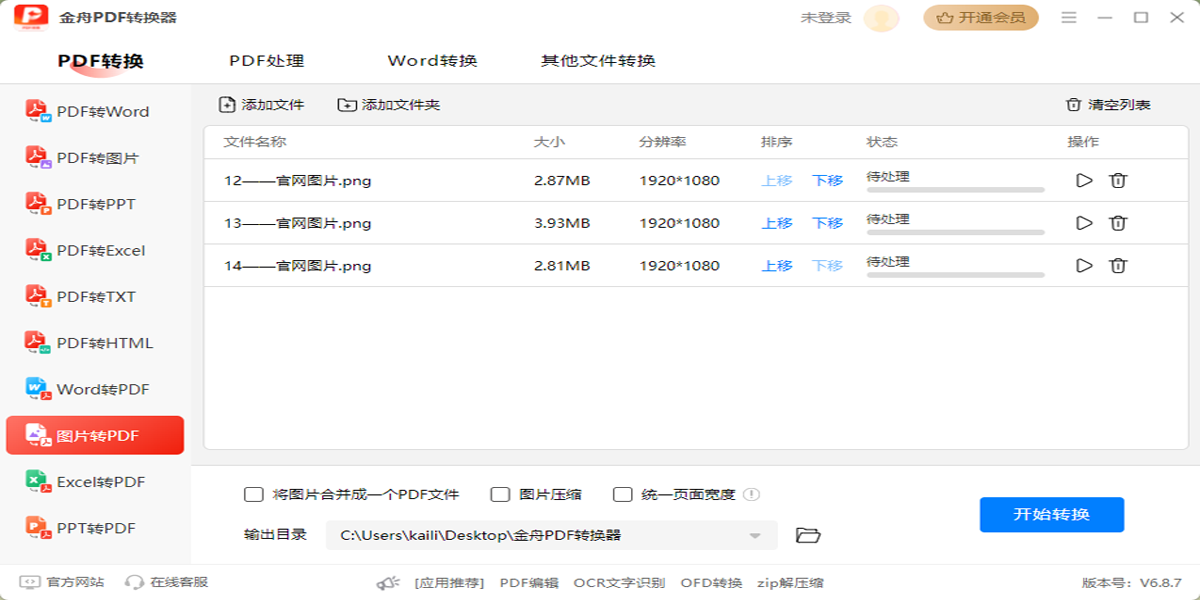
Task: Select file name 13——官网图片.png
Action: point(298,223)
